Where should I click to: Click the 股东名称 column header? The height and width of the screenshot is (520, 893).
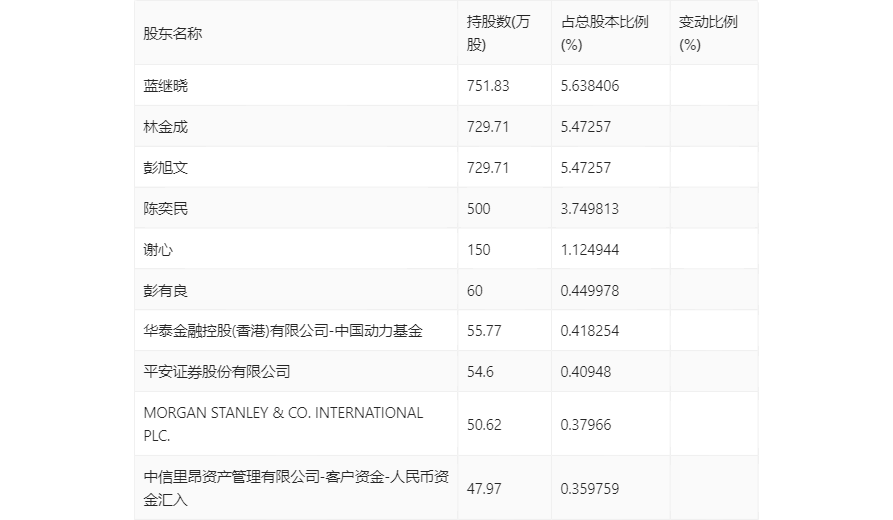173,34
